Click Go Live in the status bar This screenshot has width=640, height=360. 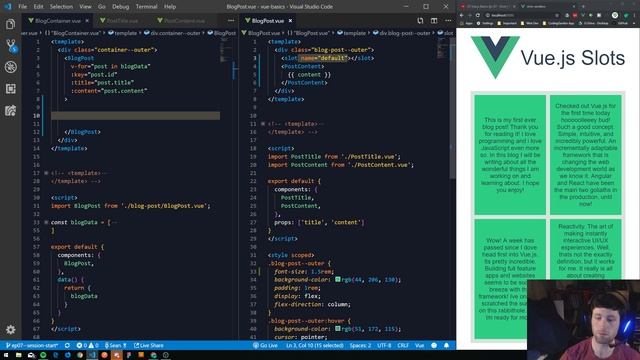[x=265, y=345]
